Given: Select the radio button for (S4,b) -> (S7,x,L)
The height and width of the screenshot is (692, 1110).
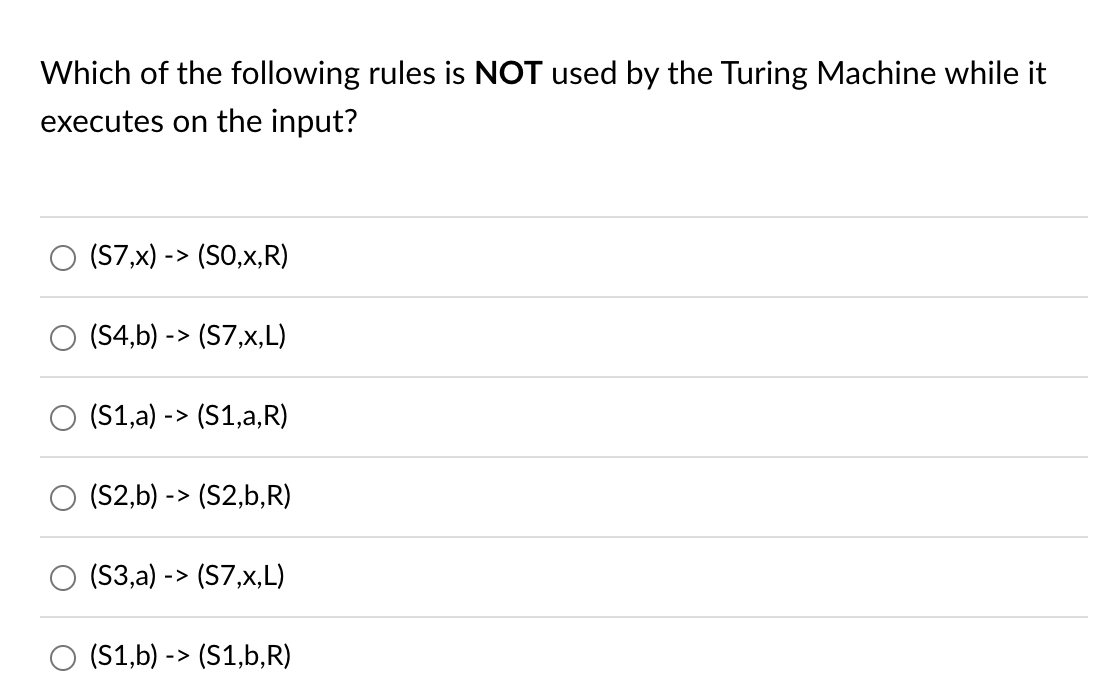Looking at the screenshot, I should click(x=62, y=337).
